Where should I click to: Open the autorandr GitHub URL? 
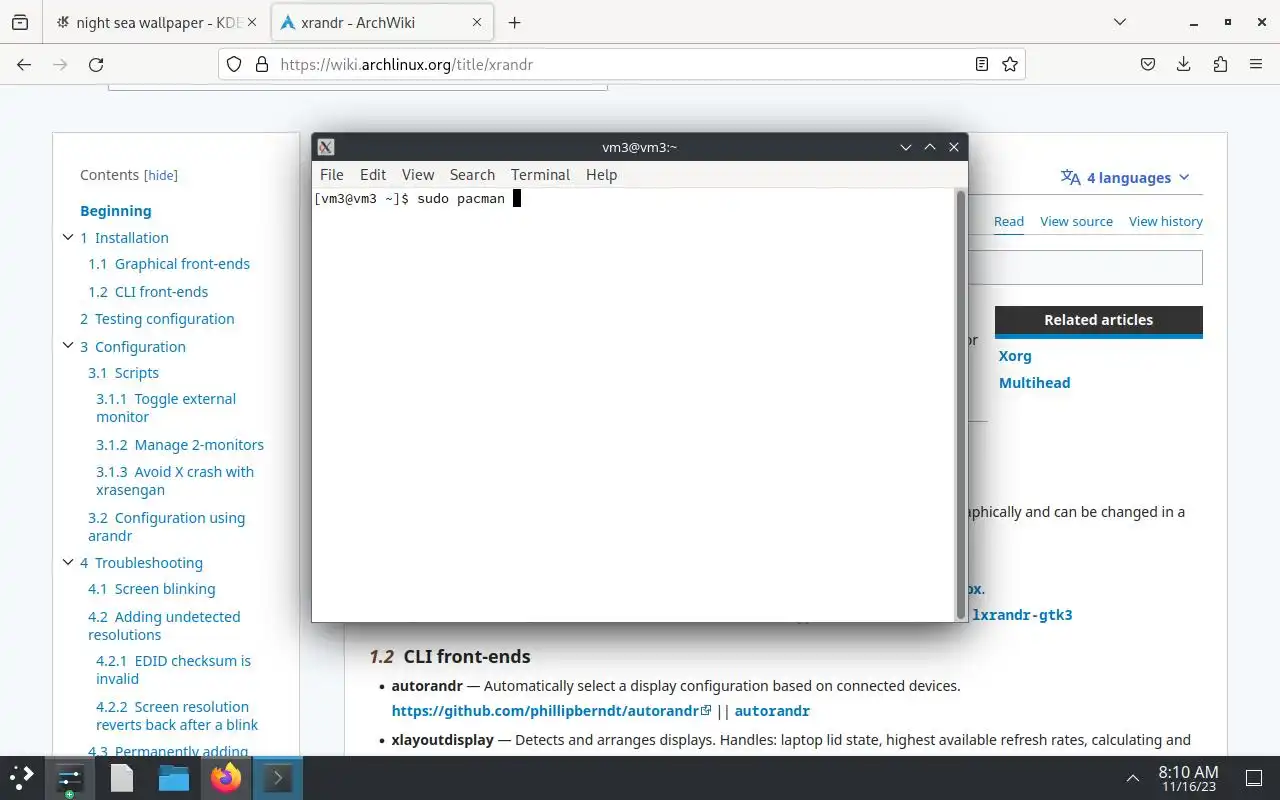pyautogui.click(x=551, y=711)
